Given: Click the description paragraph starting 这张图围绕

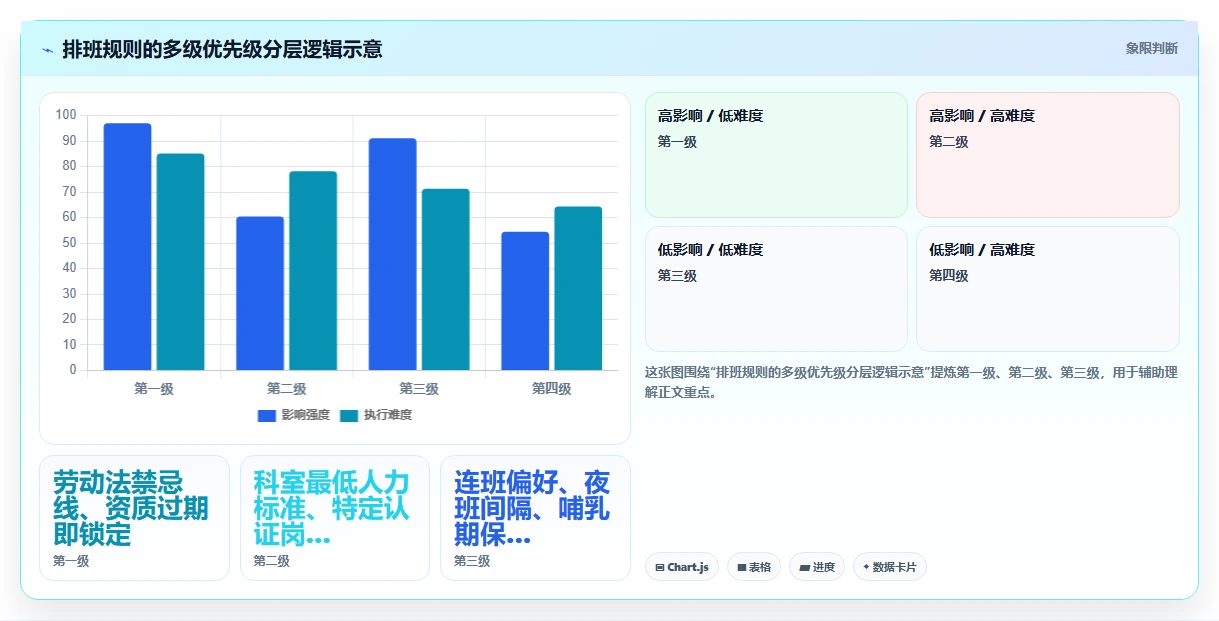Looking at the screenshot, I should [911, 382].
